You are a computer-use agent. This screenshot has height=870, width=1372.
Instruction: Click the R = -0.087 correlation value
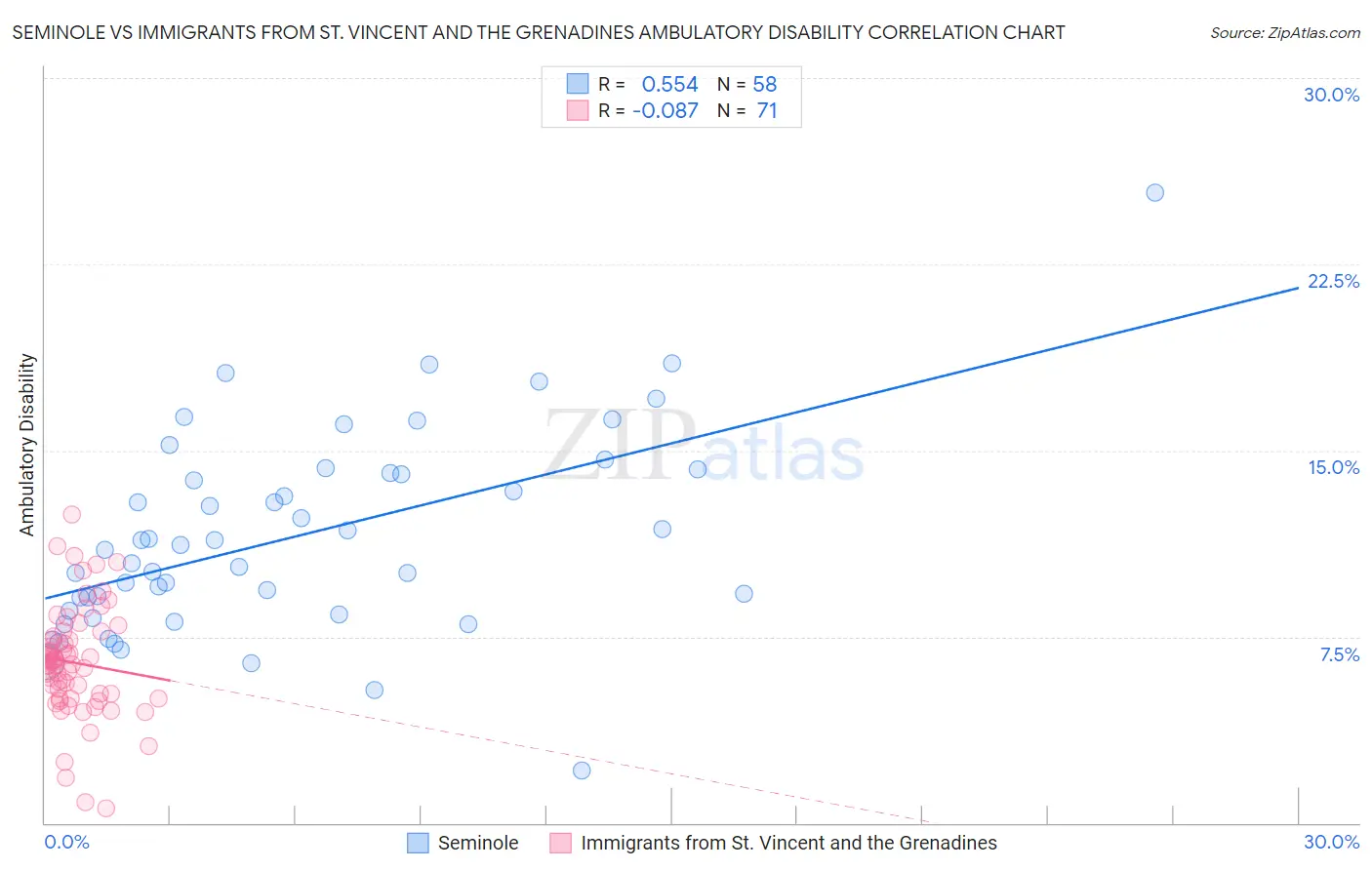[x=648, y=110]
